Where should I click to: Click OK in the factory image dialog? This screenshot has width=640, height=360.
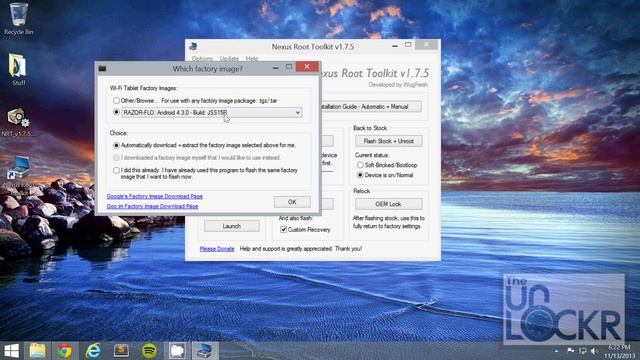click(292, 202)
